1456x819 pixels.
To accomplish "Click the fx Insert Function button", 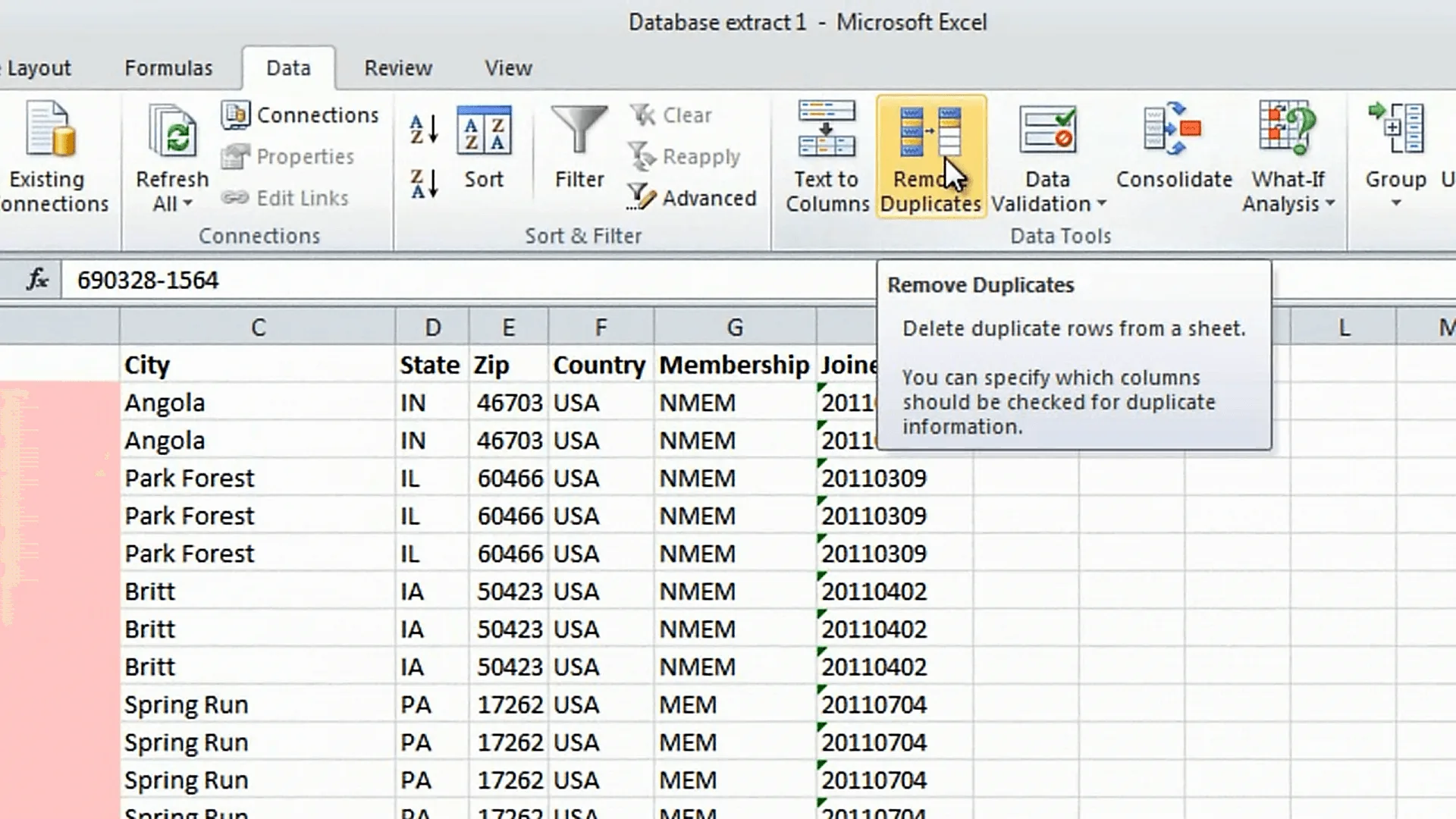I will (37, 280).
